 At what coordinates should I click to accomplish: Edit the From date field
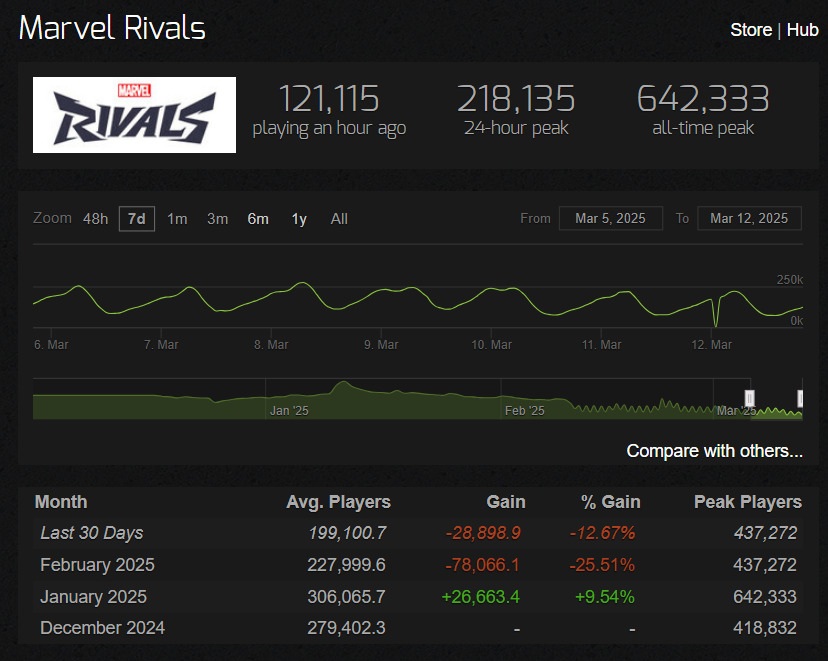tap(610, 218)
